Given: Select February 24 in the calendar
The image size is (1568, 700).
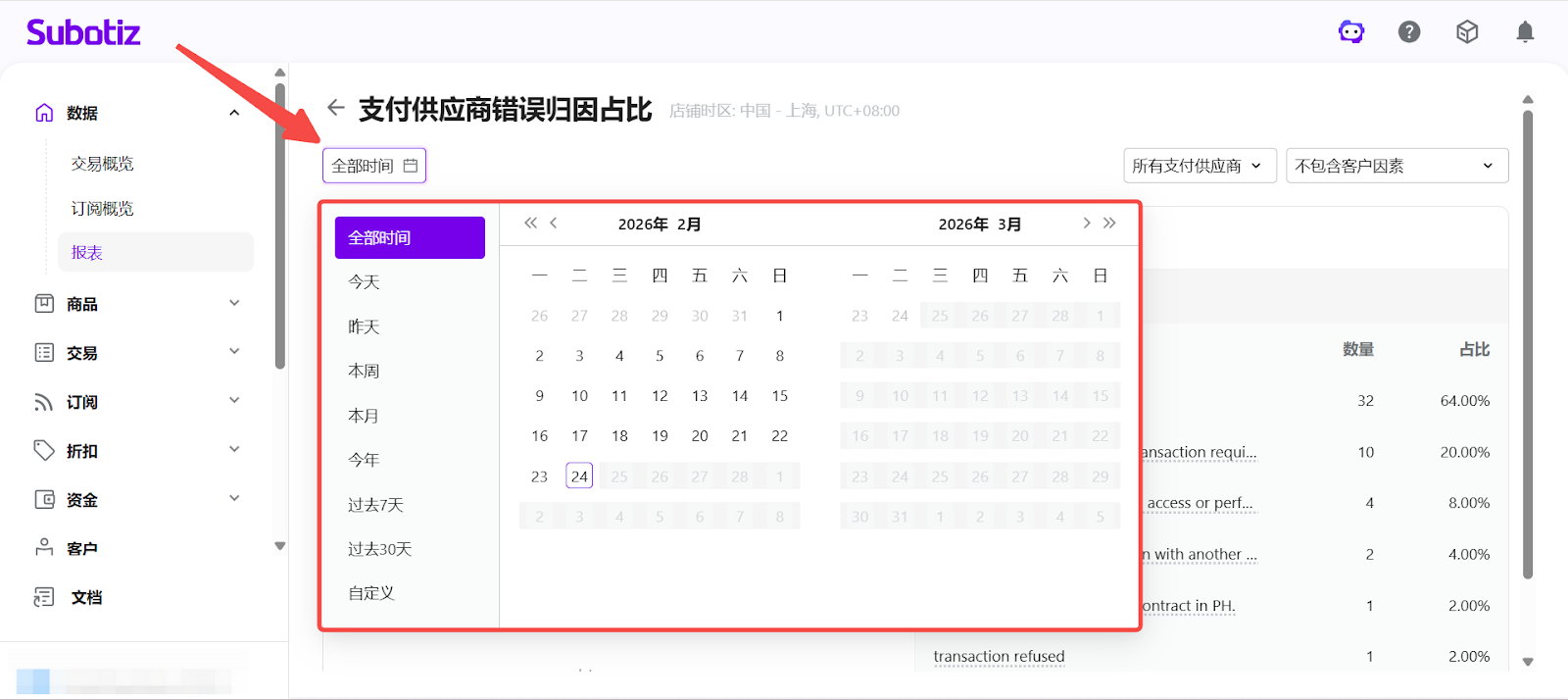Looking at the screenshot, I should [579, 476].
